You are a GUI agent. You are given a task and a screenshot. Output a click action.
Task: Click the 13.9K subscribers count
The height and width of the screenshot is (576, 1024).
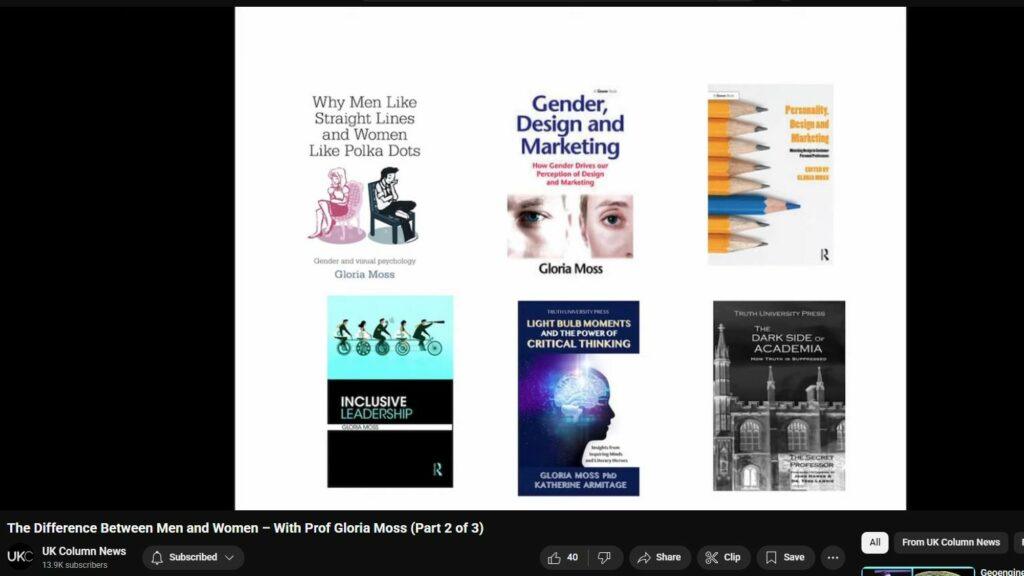74,565
